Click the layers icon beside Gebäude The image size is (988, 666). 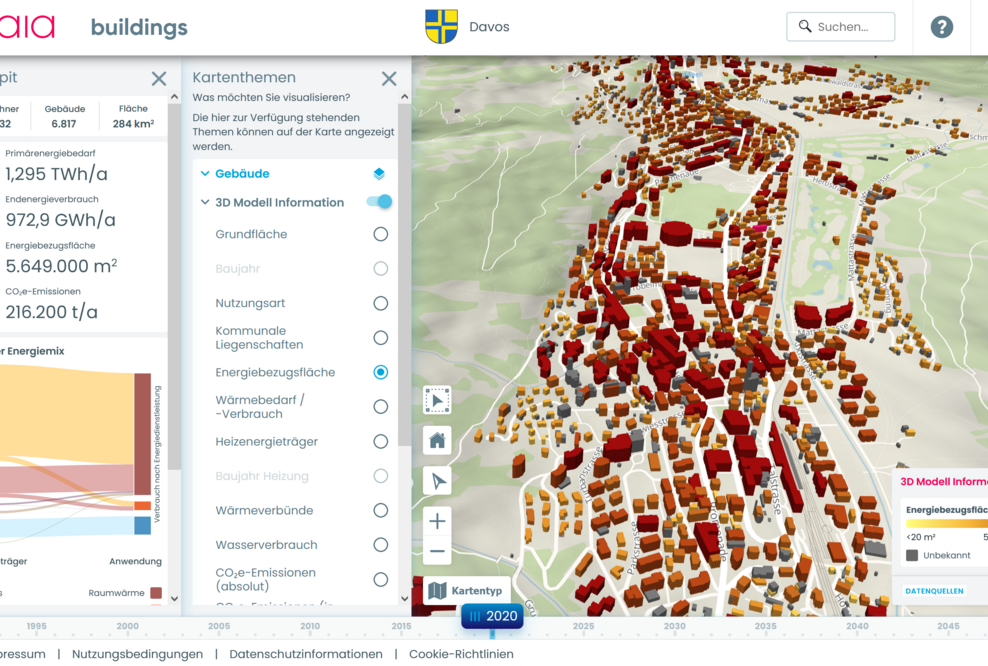tap(379, 174)
